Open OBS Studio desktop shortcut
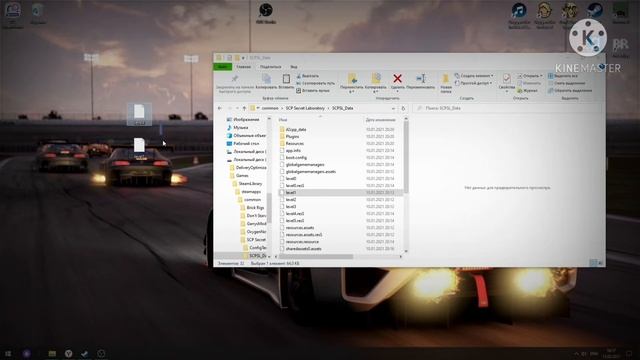The image size is (640, 360). (x=266, y=13)
